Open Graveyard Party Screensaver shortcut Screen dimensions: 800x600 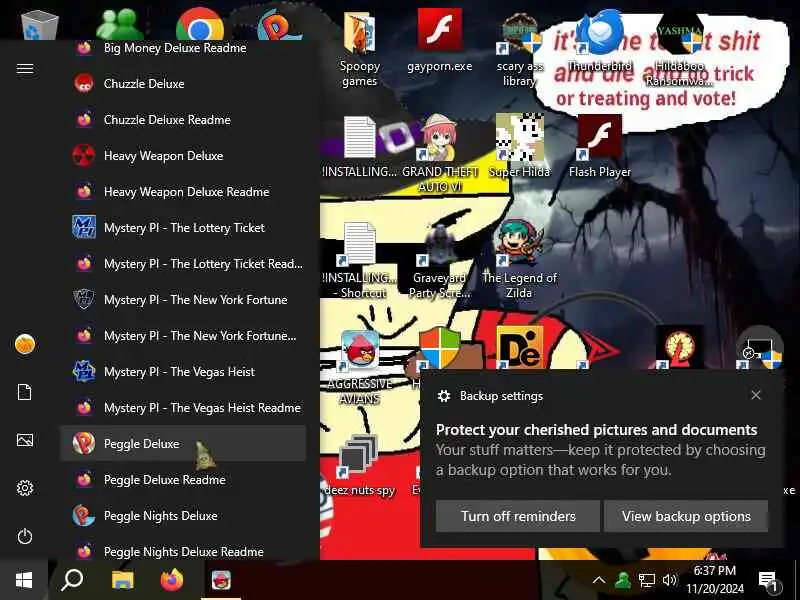[x=439, y=260]
